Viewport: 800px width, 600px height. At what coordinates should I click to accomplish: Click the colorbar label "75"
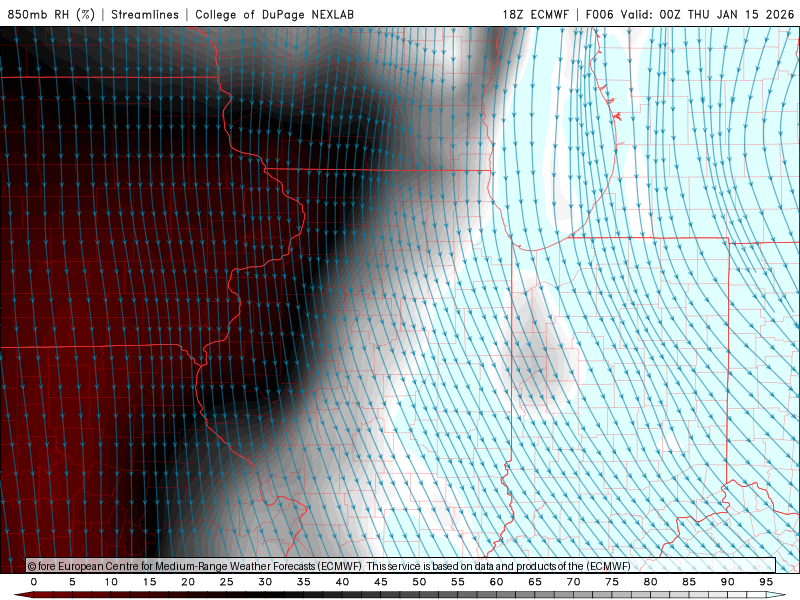[612, 582]
